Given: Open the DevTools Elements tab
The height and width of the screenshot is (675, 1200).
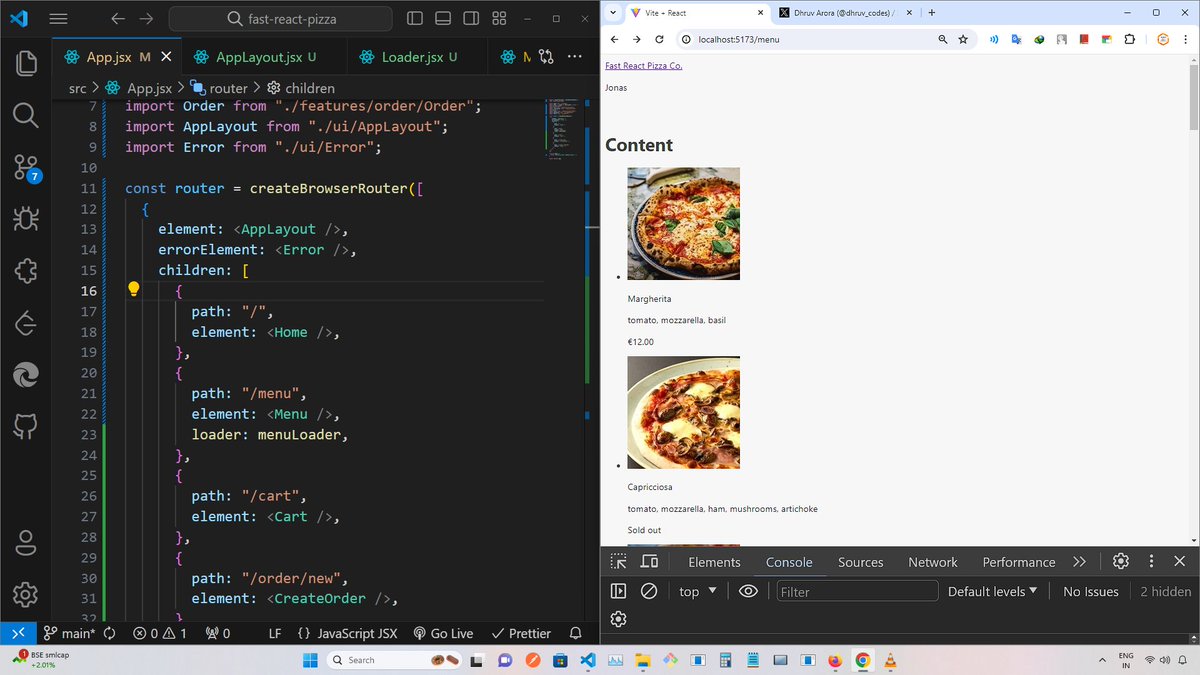Looking at the screenshot, I should [714, 562].
